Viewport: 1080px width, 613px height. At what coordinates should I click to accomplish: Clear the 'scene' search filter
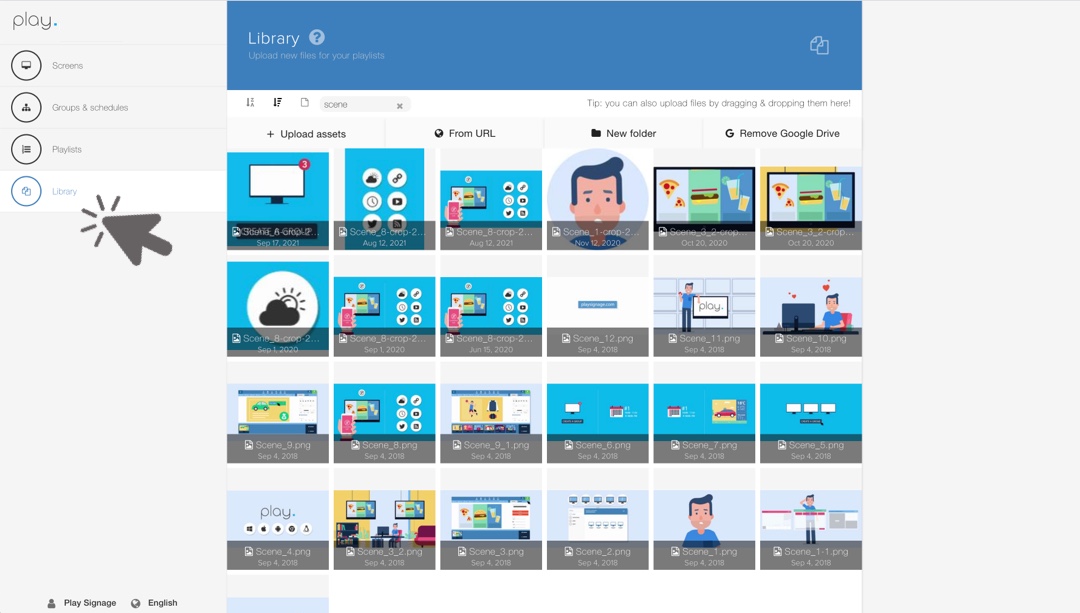pyautogui.click(x=399, y=105)
